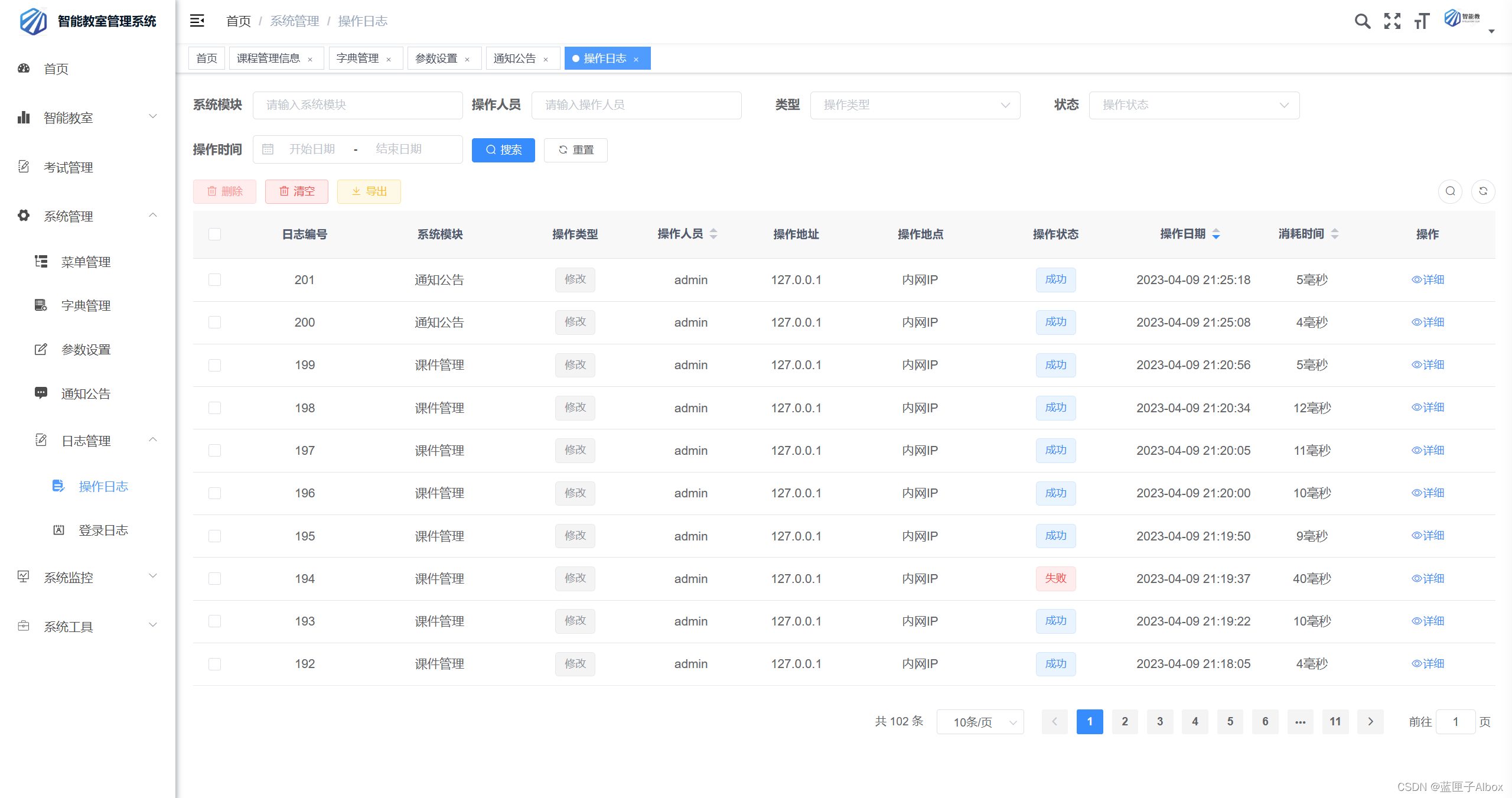Toggle fullscreen mode icon
This screenshot has width=1512, height=798.
[1392, 21]
